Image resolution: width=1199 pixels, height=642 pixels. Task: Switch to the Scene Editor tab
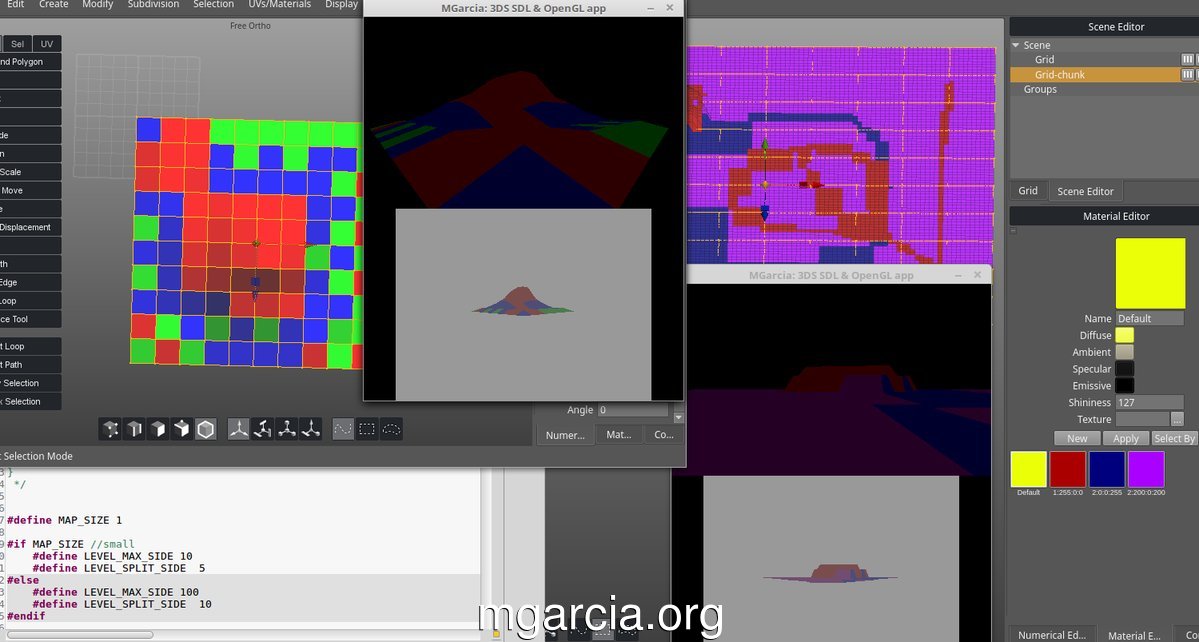pyautogui.click(x=1085, y=192)
